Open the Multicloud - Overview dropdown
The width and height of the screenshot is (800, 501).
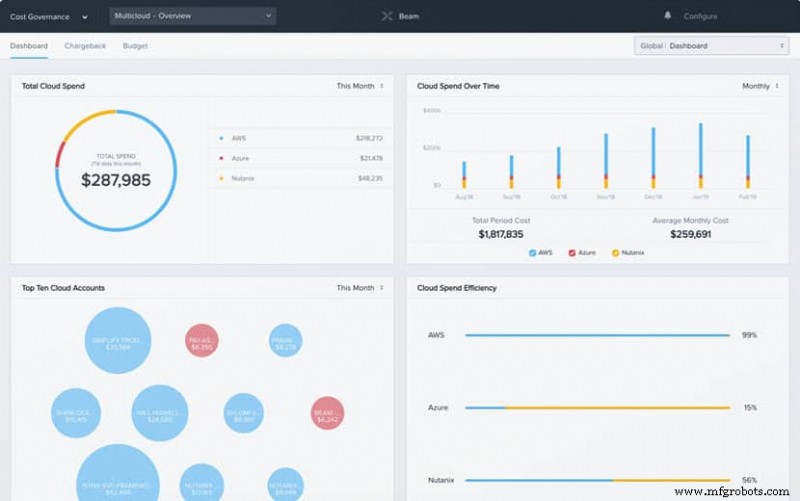[x=193, y=16]
